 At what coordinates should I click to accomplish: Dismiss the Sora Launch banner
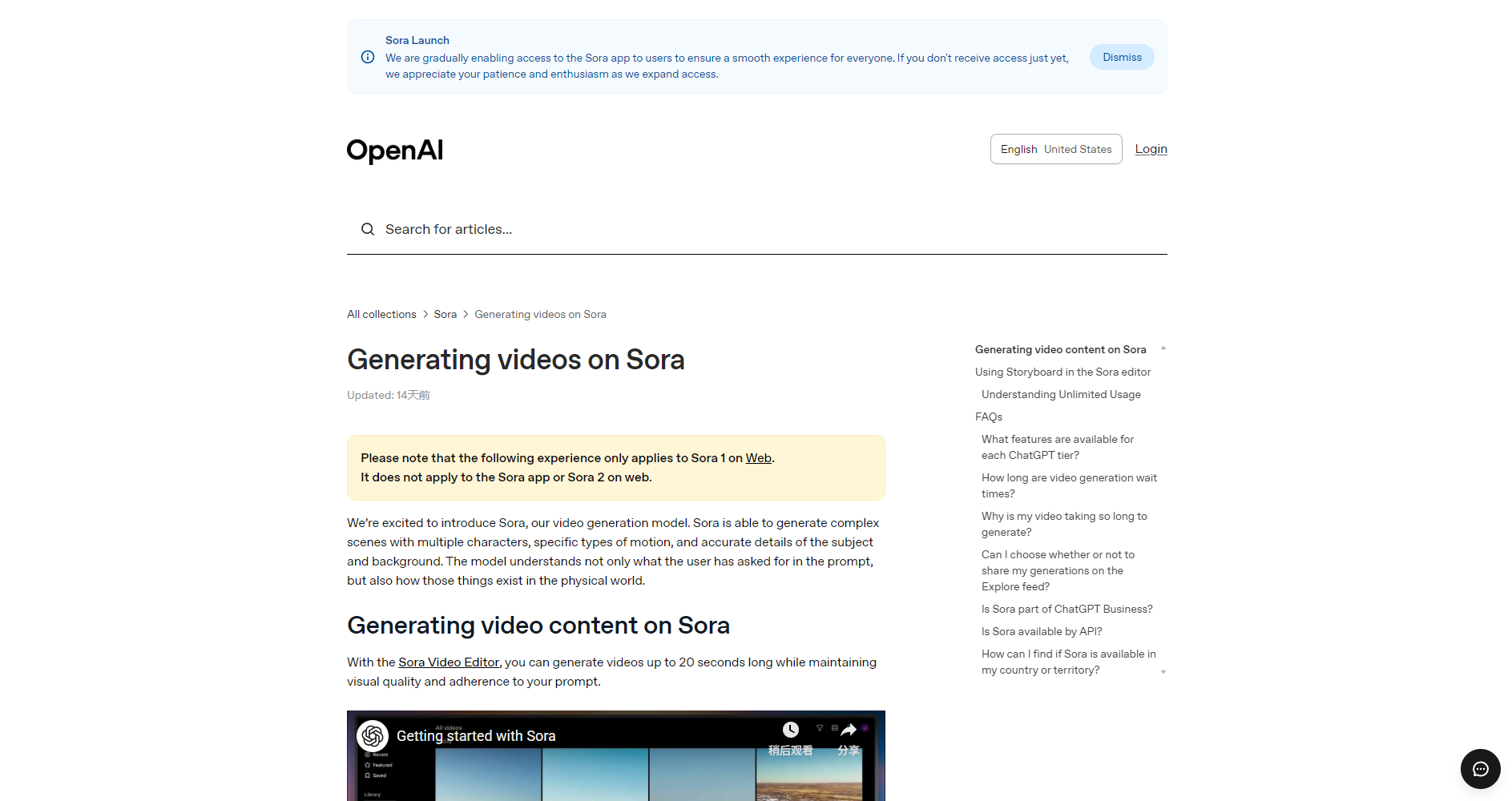pos(1121,57)
